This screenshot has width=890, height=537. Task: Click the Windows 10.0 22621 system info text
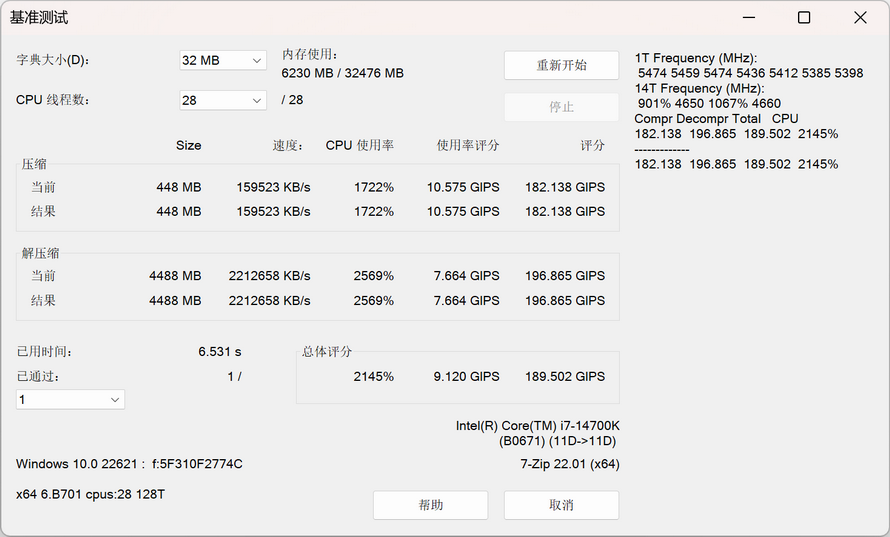point(129,464)
